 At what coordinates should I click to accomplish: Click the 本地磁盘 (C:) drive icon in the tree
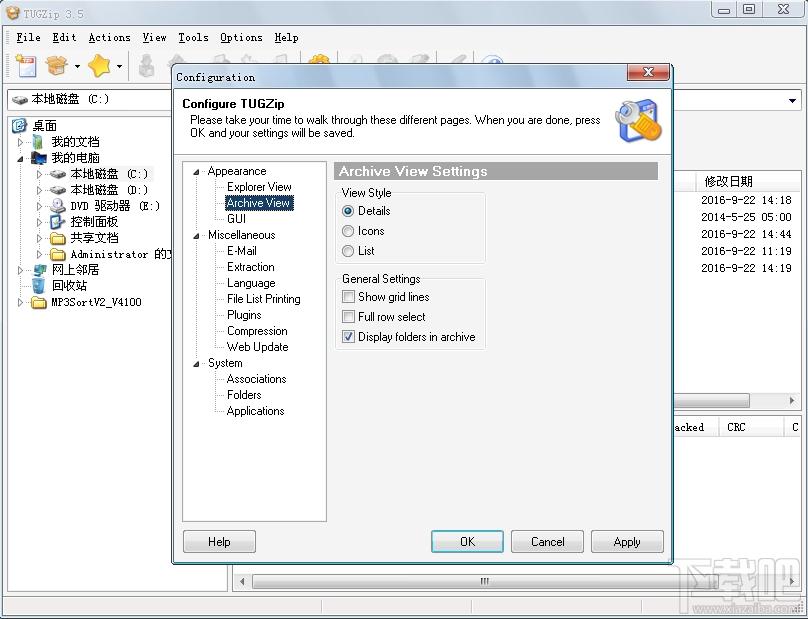coord(58,174)
